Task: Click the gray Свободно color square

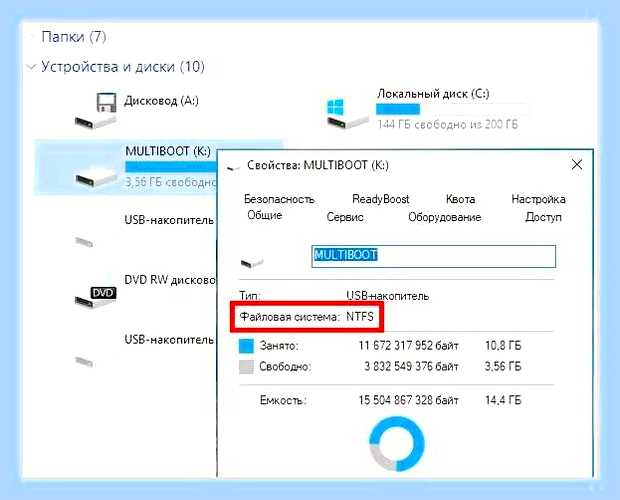Action: click(x=246, y=367)
